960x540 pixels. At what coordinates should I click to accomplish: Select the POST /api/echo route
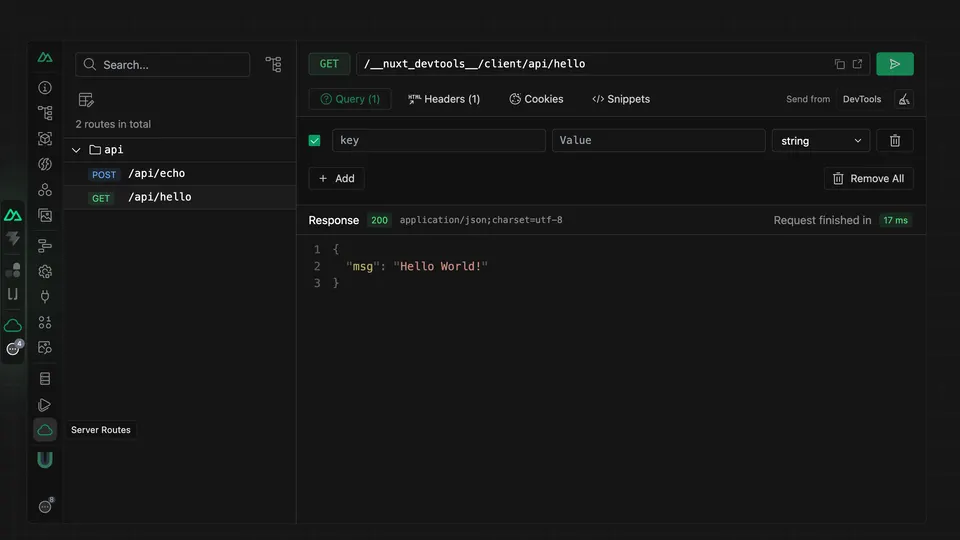point(180,174)
